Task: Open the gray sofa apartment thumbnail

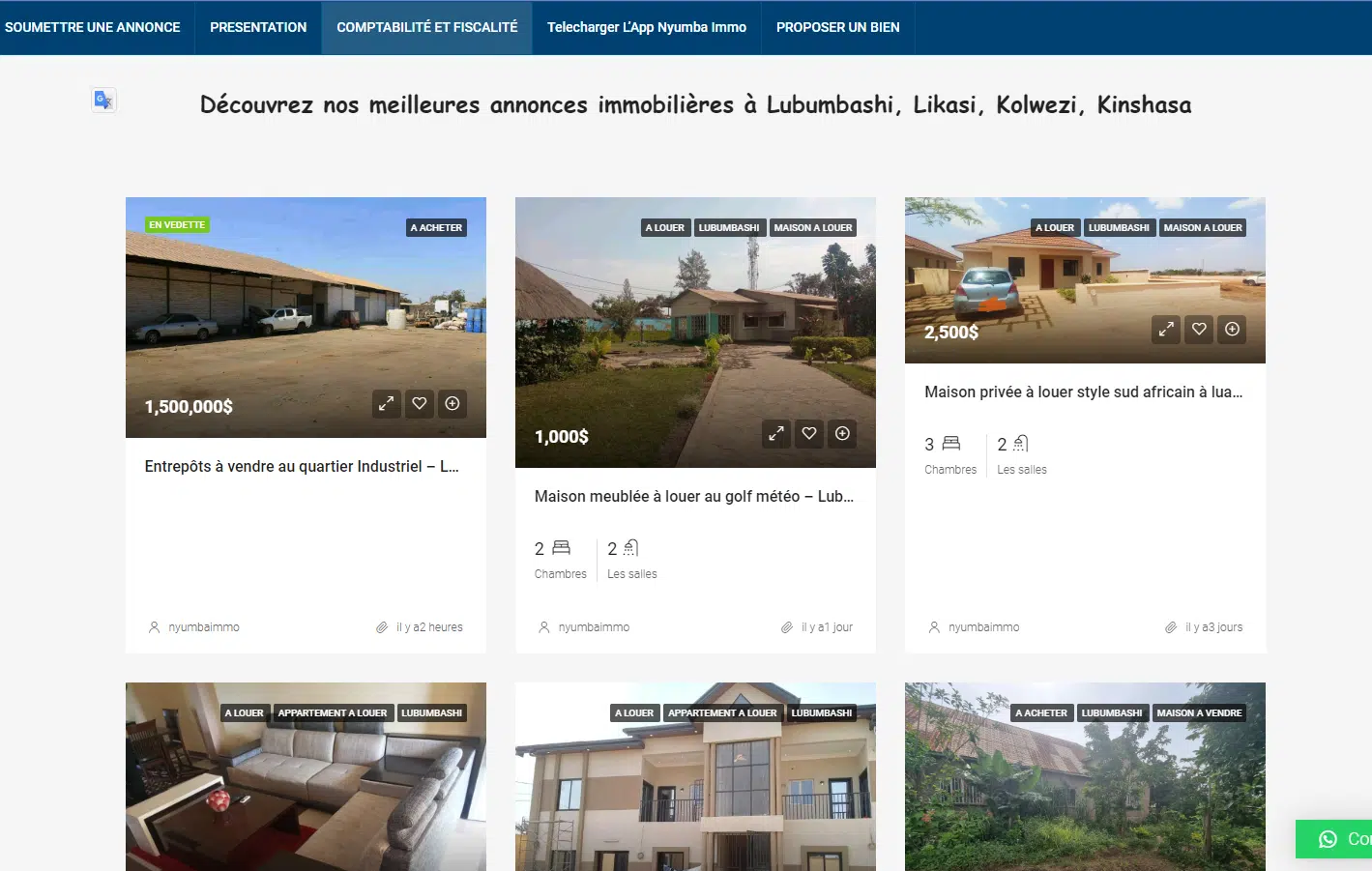Action: coord(306,777)
